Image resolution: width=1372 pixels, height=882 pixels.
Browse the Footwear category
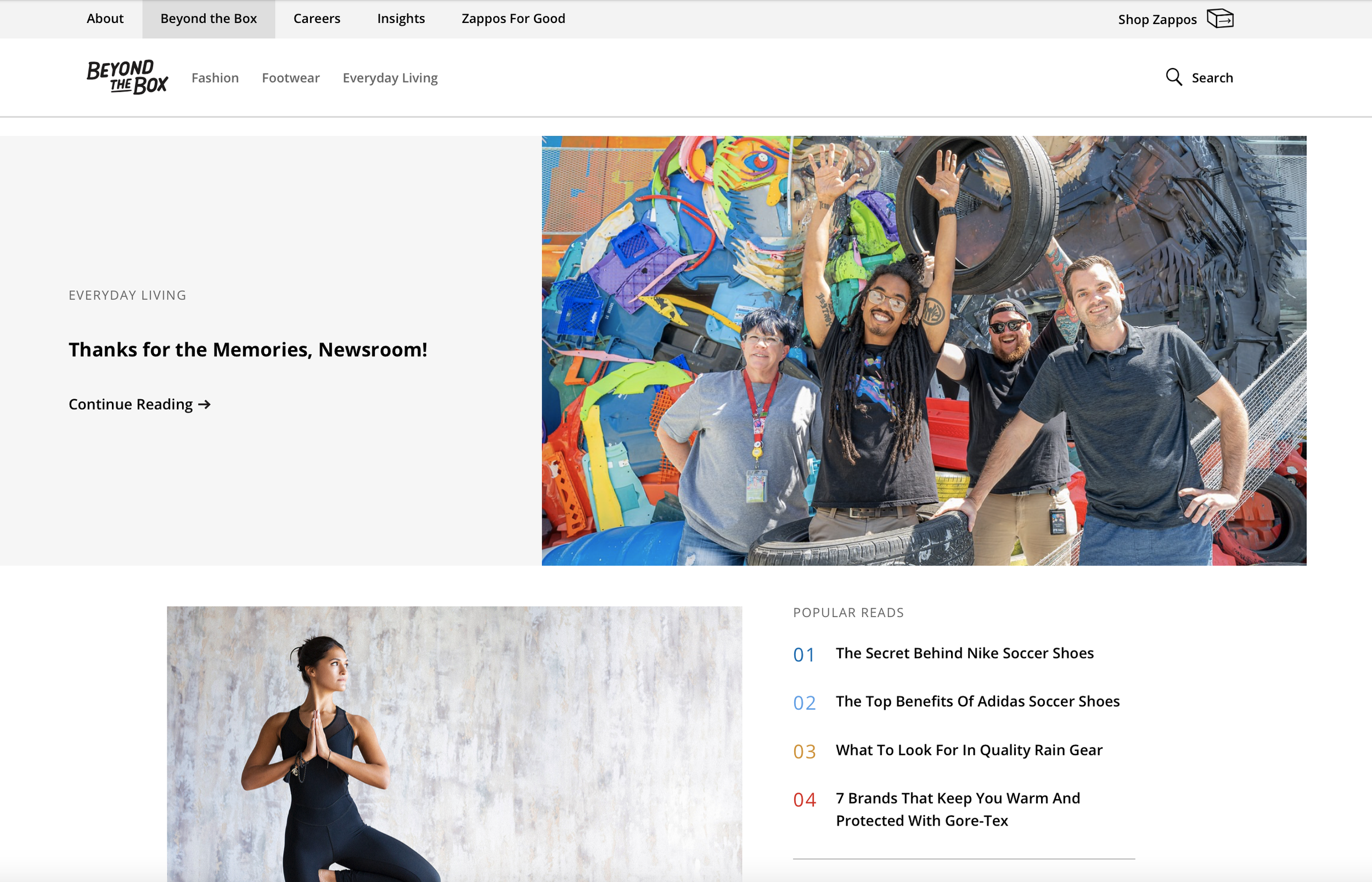(x=290, y=78)
